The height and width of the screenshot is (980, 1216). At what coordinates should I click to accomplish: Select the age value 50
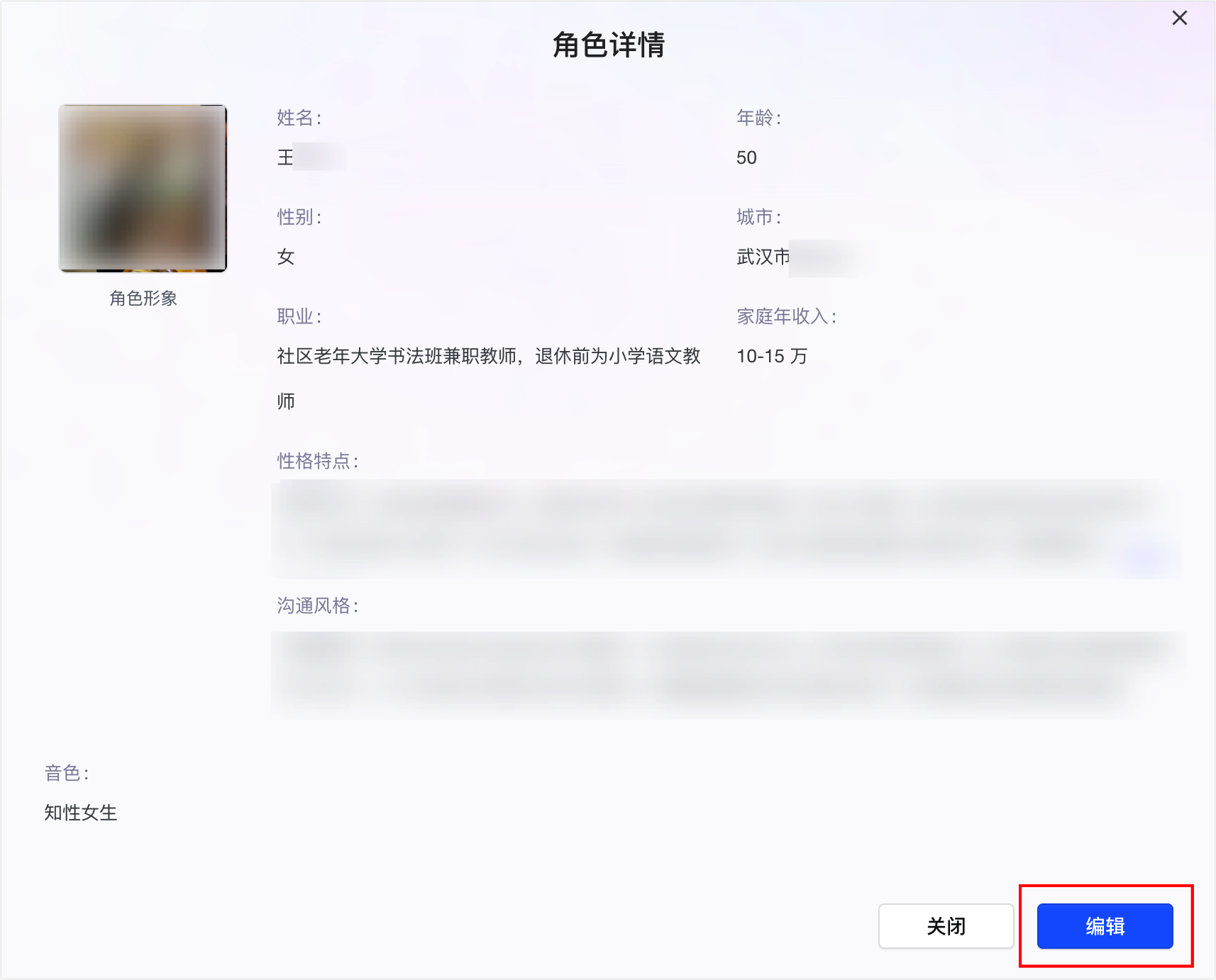click(746, 157)
